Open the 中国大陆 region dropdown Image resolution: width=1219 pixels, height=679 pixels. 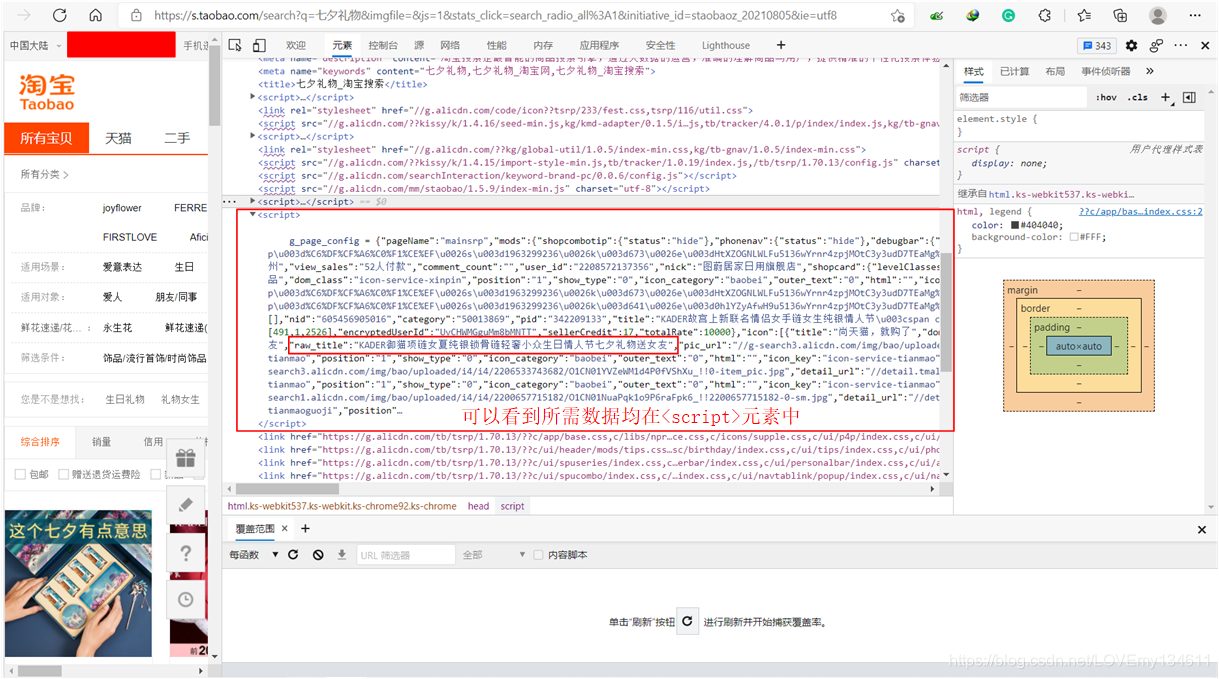[36, 46]
